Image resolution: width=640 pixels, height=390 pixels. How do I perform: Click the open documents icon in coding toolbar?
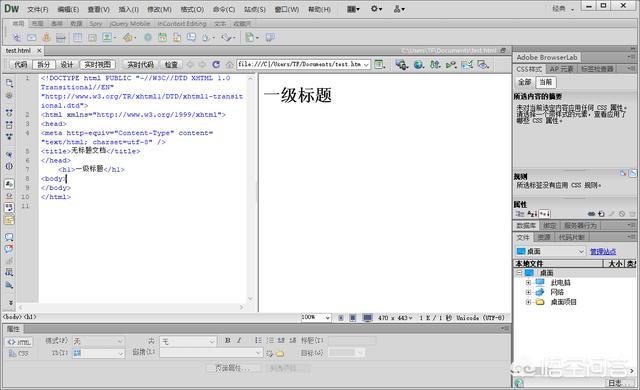(9, 83)
